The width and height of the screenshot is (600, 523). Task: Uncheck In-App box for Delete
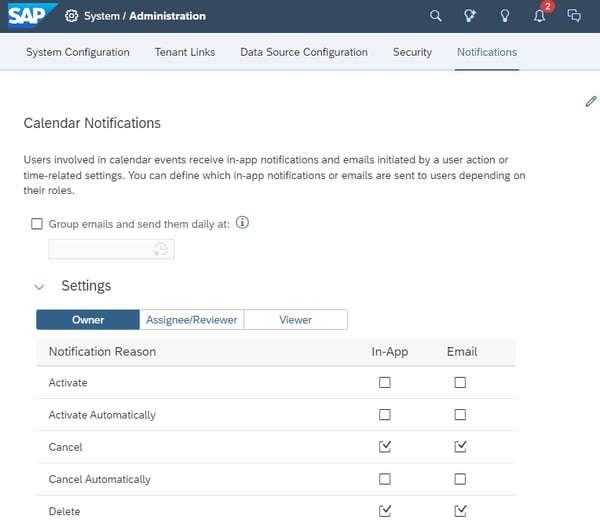click(x=385, y=511)
